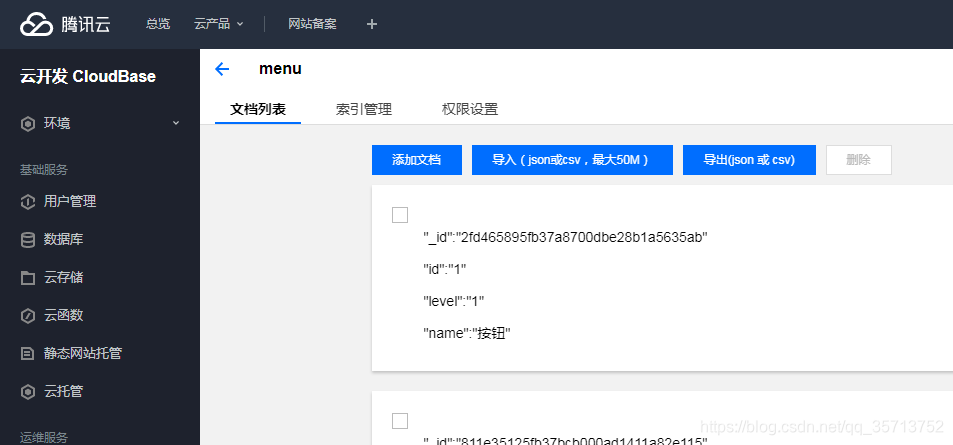Open the 云产品 dropdown menu
Image resolution: width=953 pixels, height=445 pixels.
point(218,24)
